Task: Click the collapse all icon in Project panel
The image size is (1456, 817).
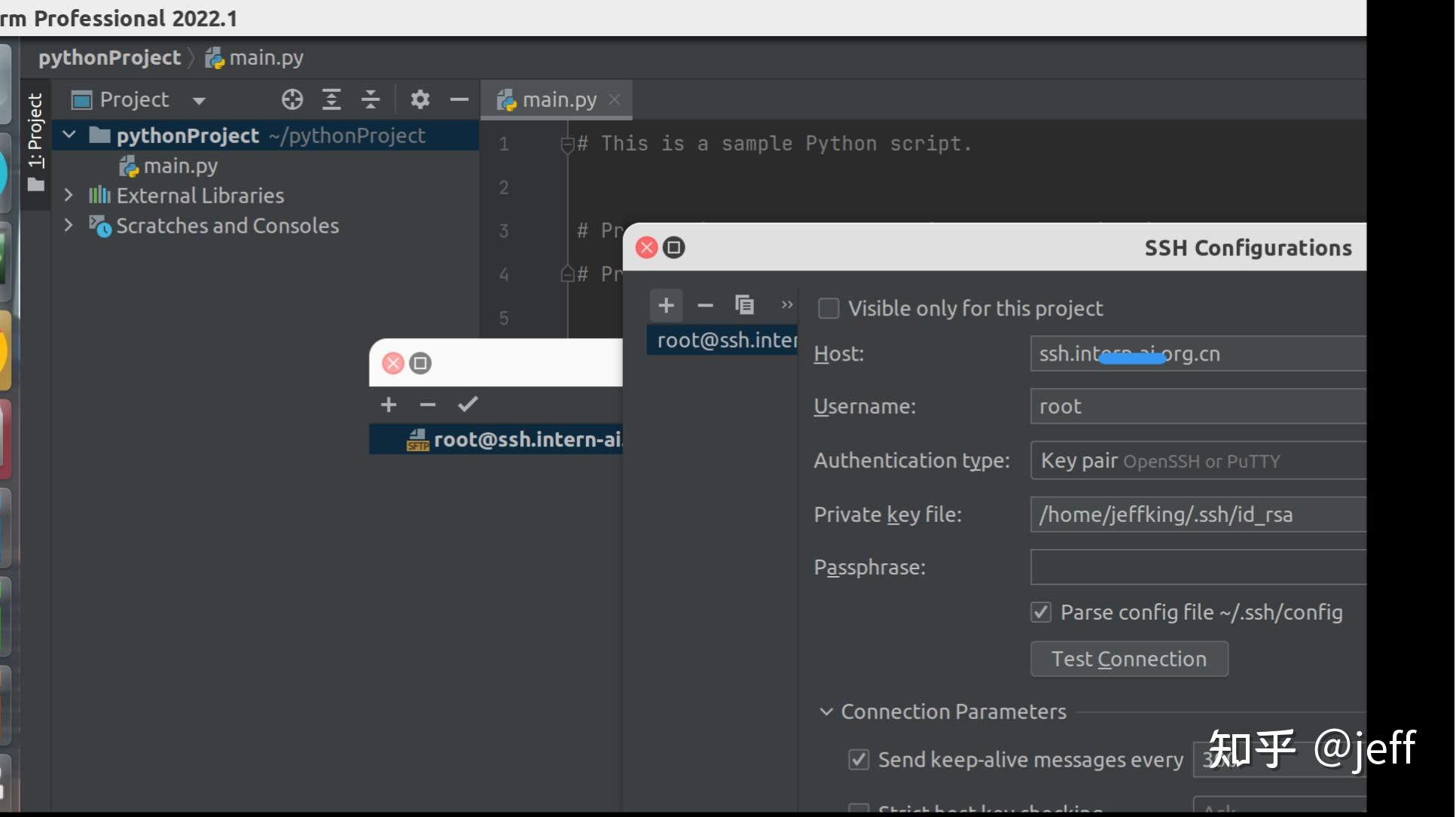Action: click(370, 99)
